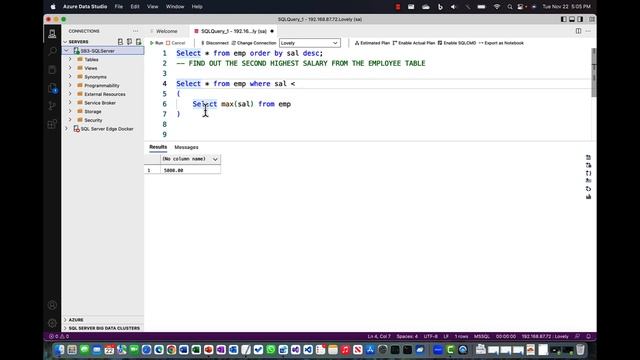Open the Help menu
This screenshot has width=640, height=360.
pyautogui.click(x=197, y=7)
